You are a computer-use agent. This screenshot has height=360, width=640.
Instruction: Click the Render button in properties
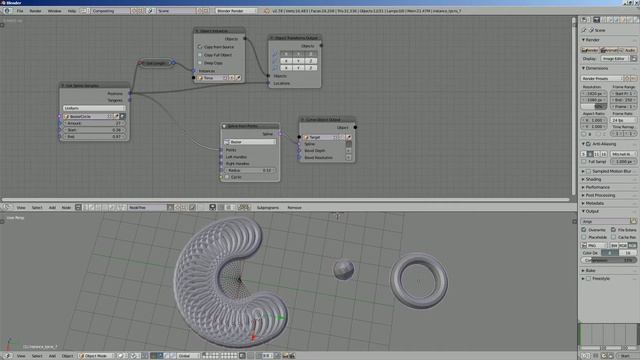click(590, 50)
